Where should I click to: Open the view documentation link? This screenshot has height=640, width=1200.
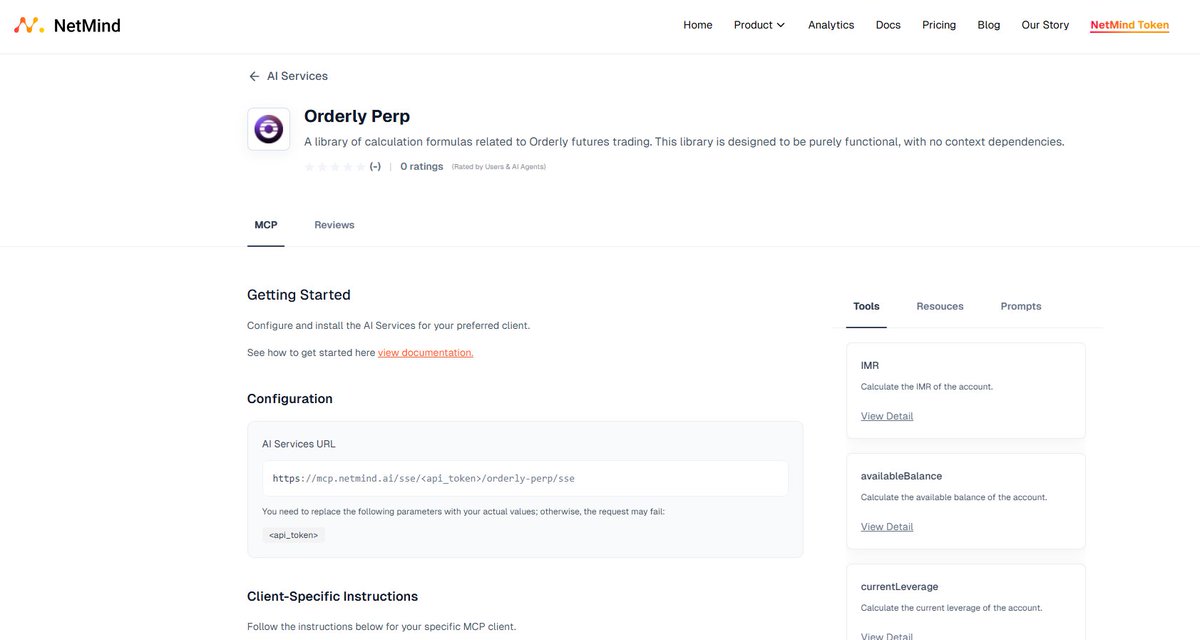[425, 353]
